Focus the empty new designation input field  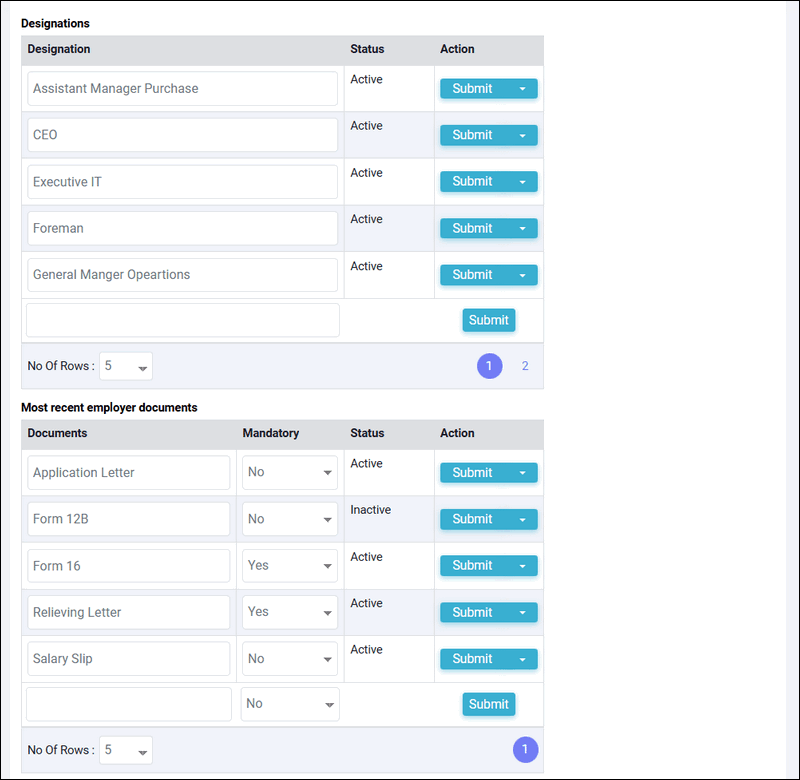click(183, 320)
